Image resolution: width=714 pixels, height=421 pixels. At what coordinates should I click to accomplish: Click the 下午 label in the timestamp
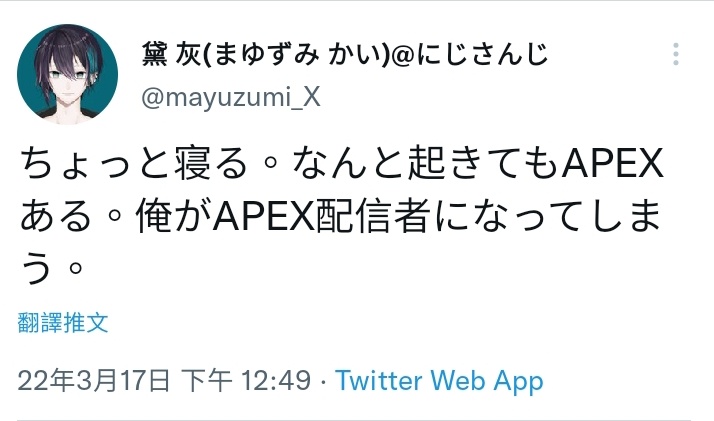coord(206,380)
